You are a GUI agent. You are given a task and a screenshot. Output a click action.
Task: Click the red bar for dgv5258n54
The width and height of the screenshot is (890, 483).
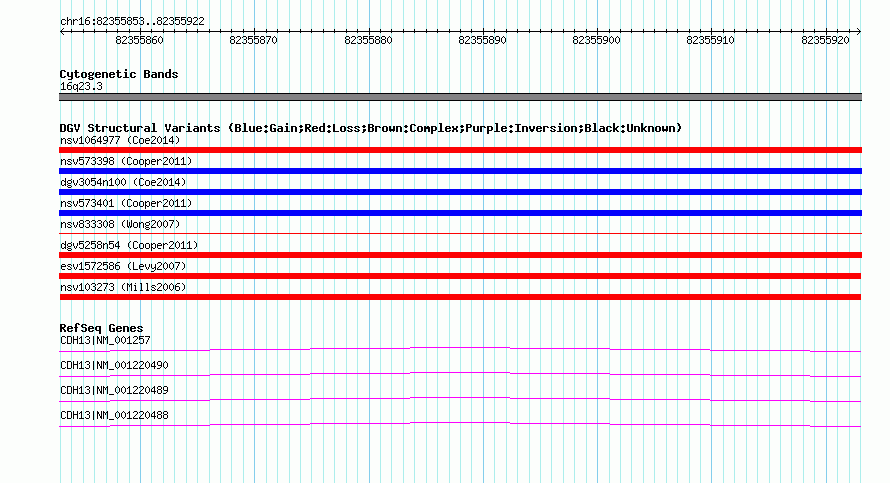[x=460, y=255]
